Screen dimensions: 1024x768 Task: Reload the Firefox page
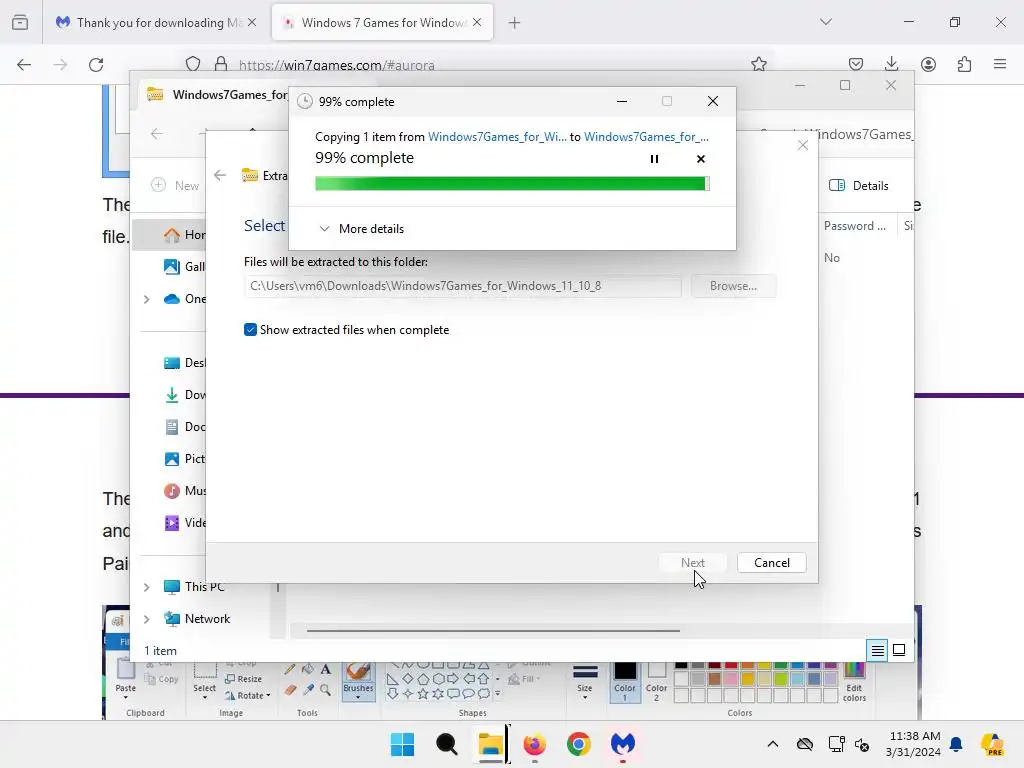point(96,64)
